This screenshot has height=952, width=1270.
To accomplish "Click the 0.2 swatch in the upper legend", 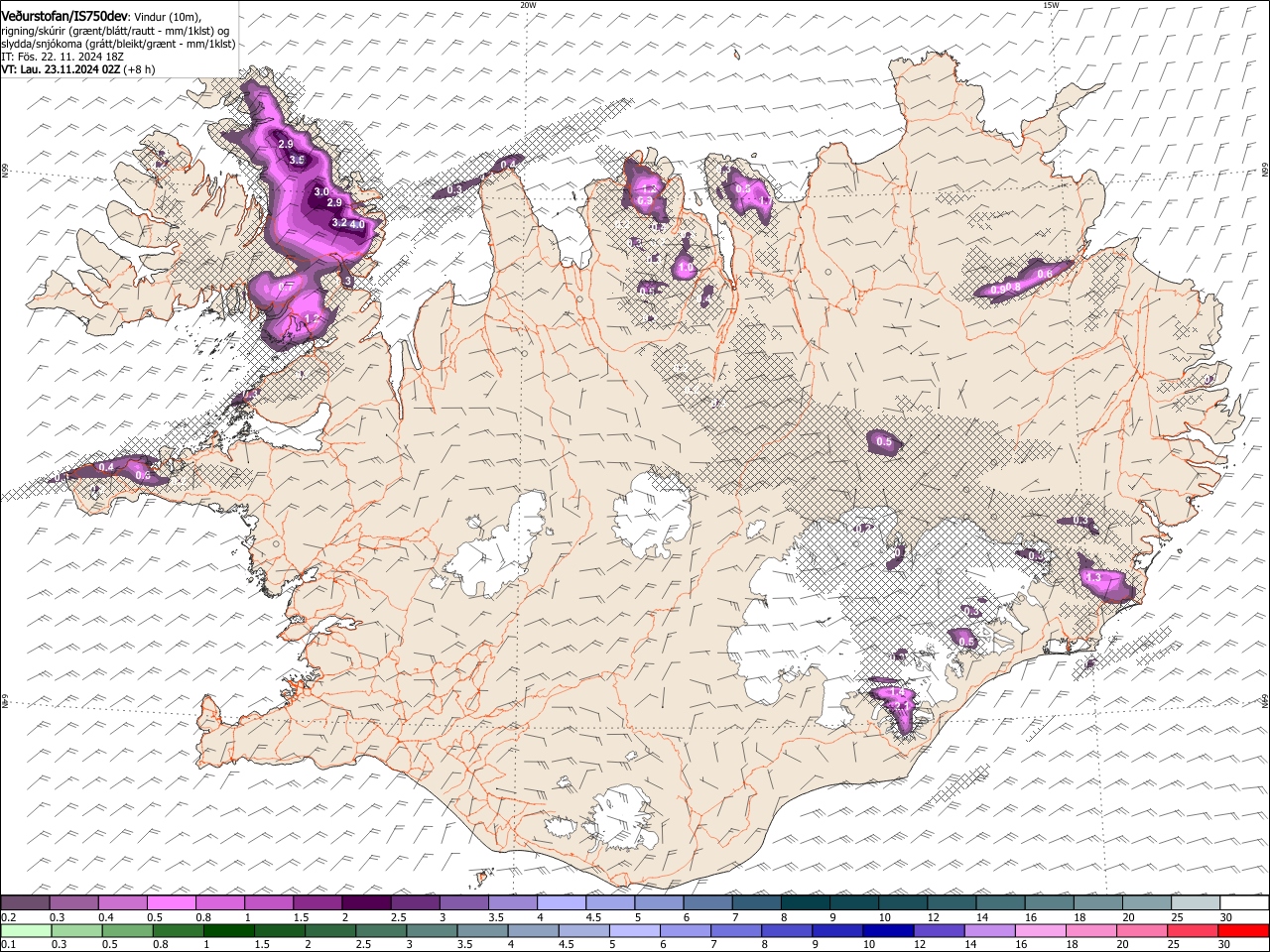I will click(x=25, y=903).
